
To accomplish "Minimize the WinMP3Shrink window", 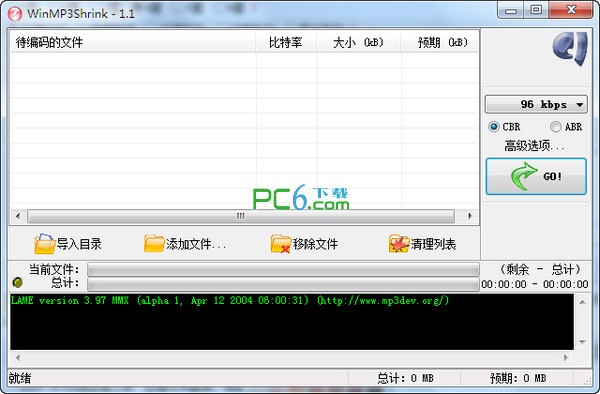I will [510, 10].
